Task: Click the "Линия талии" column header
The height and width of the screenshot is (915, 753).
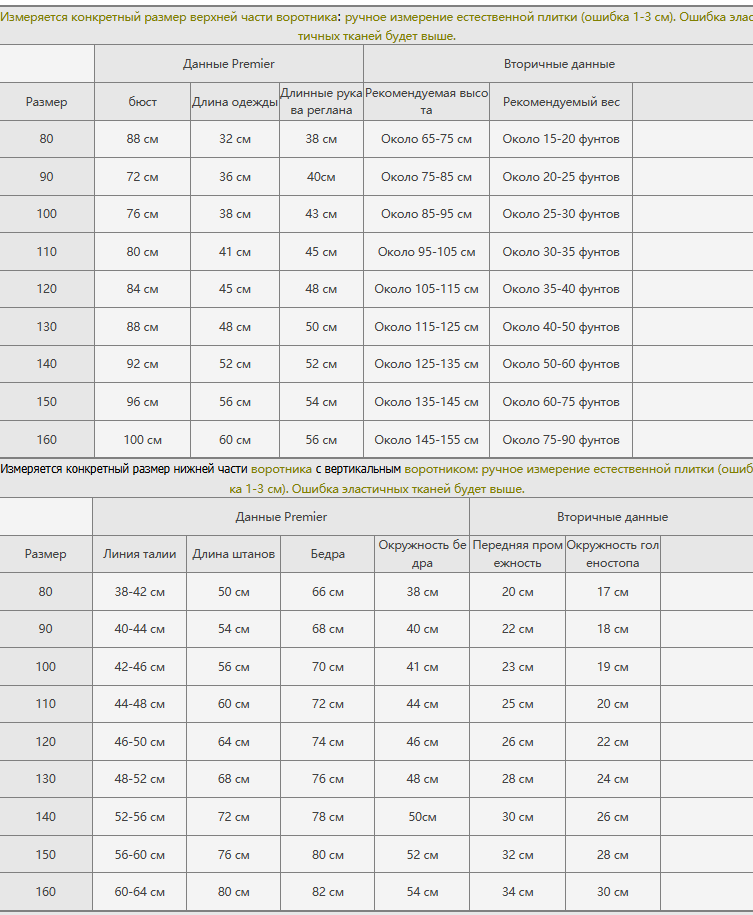Action: coord(139,554)
